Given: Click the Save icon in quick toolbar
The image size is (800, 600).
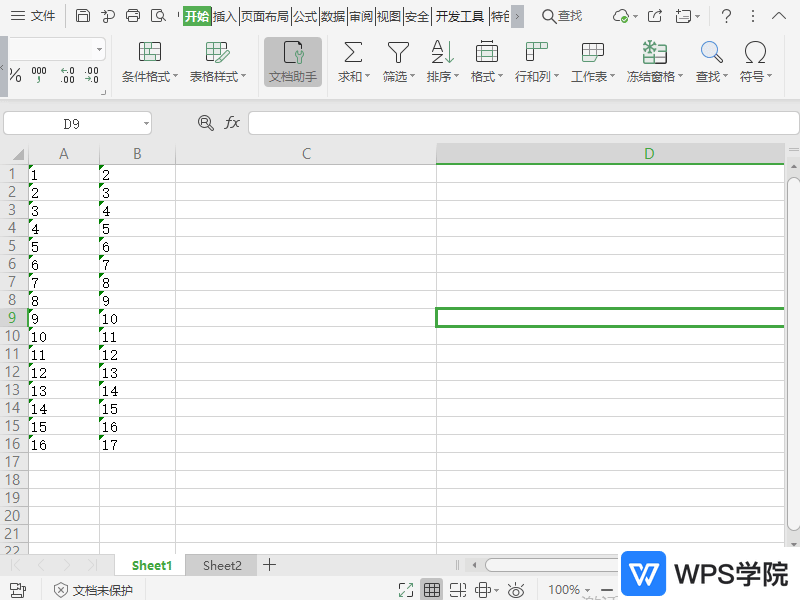Looking at the screenshot, I should pyautogui.click(x=83, y=16).
